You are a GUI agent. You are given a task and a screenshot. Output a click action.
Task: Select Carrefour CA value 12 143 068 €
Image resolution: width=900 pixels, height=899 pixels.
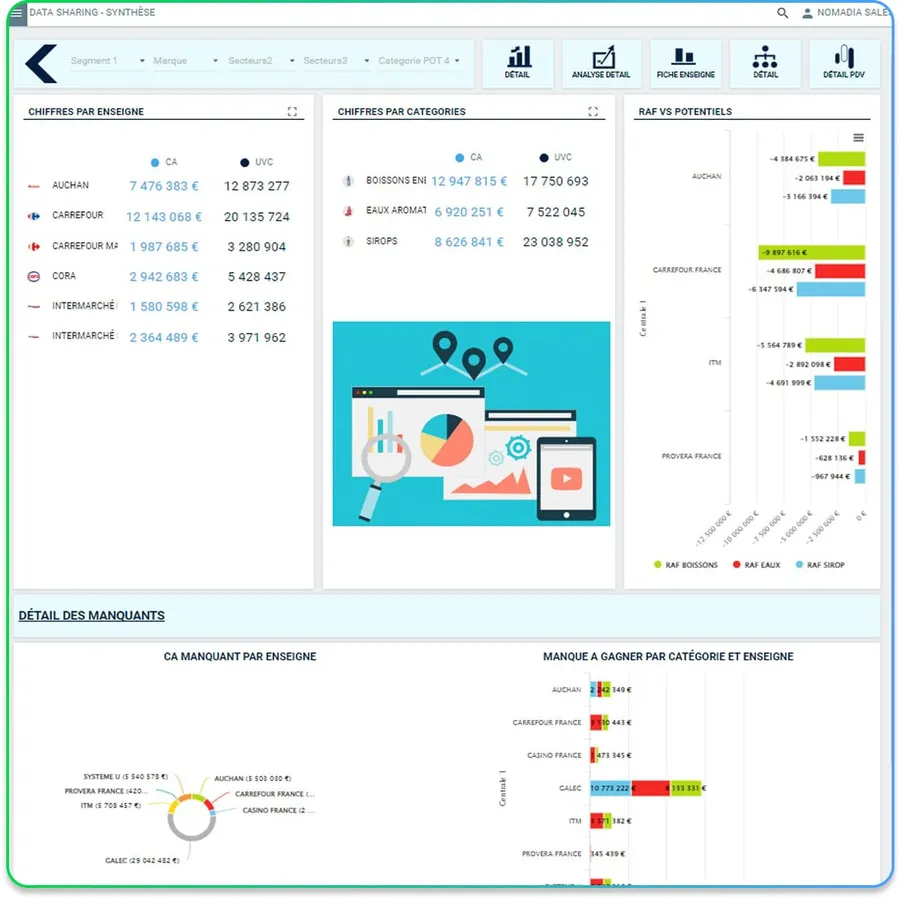(164, 216)
